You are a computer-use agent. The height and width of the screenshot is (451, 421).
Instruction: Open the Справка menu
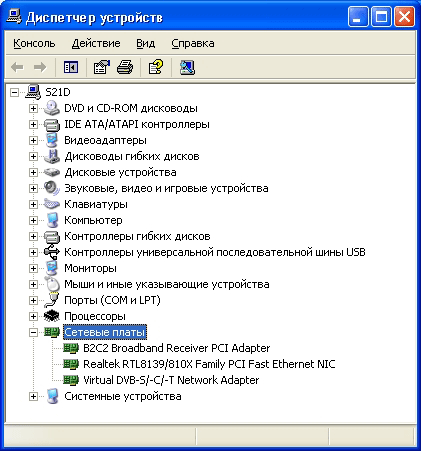[193, 43]
